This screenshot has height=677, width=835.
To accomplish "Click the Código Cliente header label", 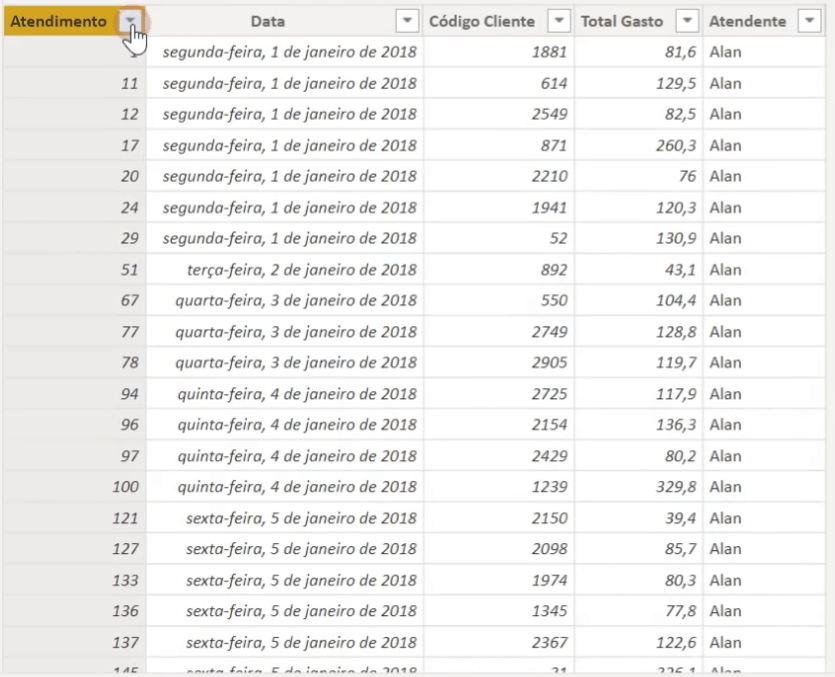I will point(482,21).
